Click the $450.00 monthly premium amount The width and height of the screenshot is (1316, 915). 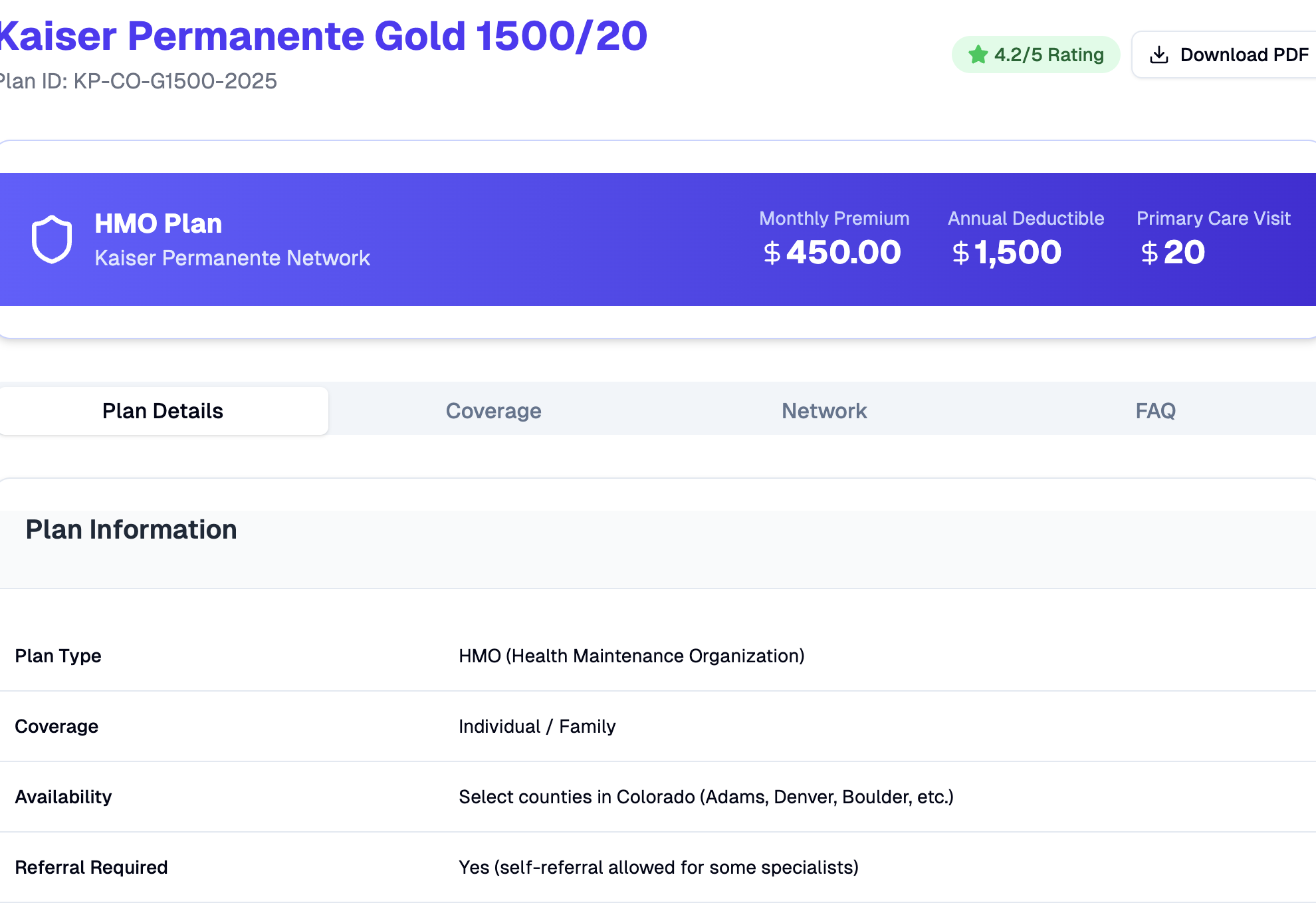point(843,253)
